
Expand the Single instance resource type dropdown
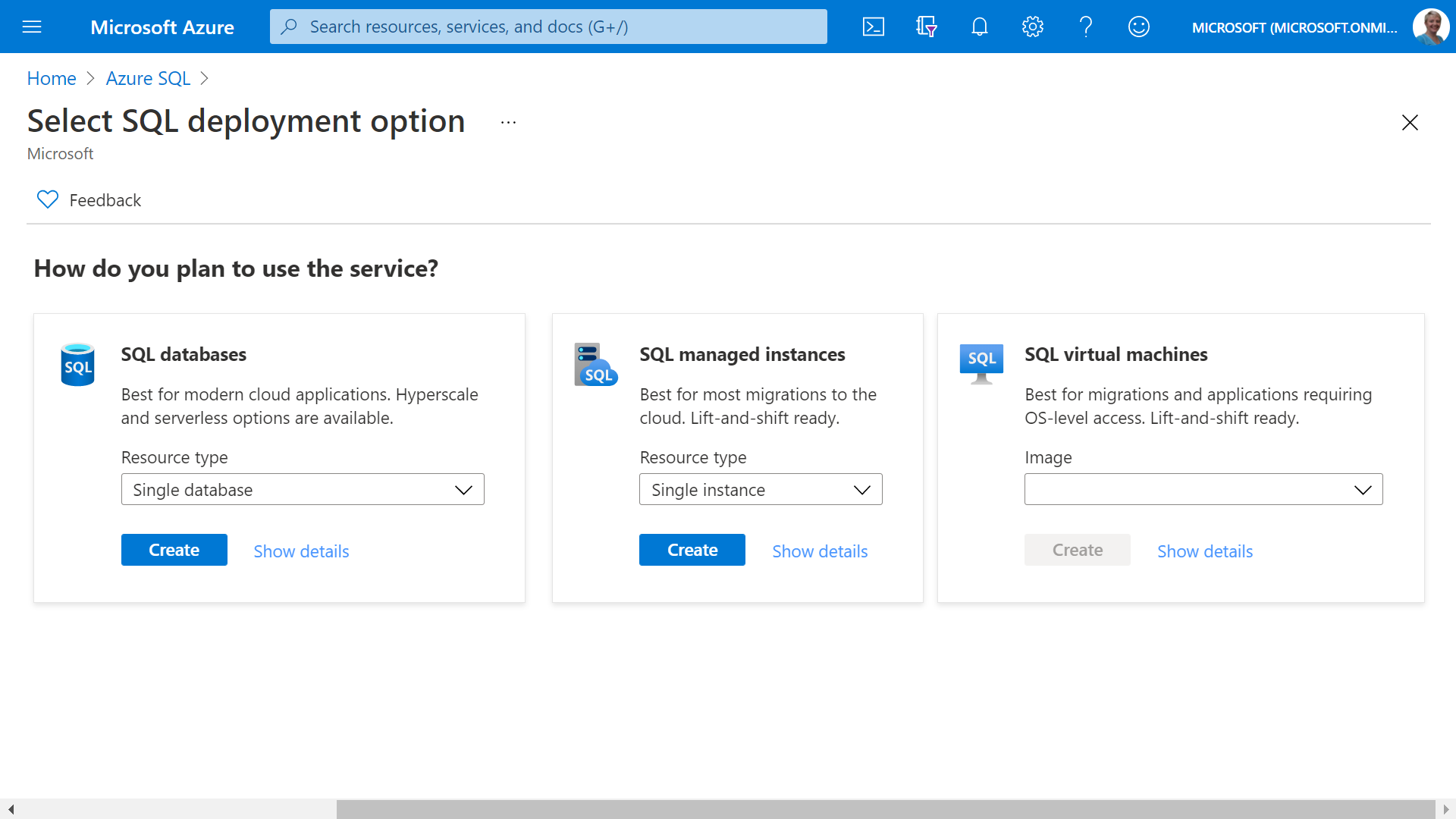(761, 490)
